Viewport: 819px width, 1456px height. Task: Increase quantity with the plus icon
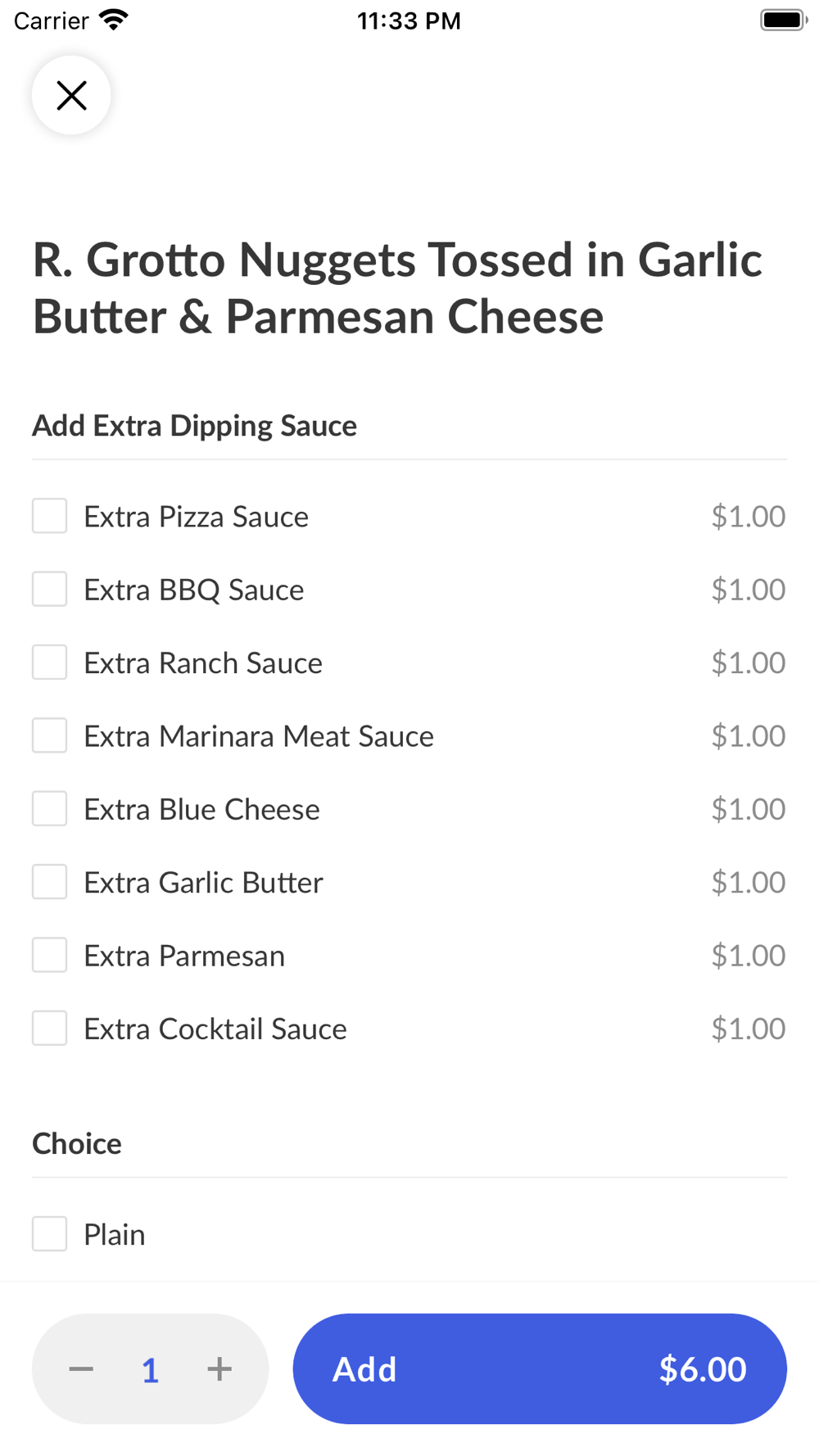pos(219,1368)
